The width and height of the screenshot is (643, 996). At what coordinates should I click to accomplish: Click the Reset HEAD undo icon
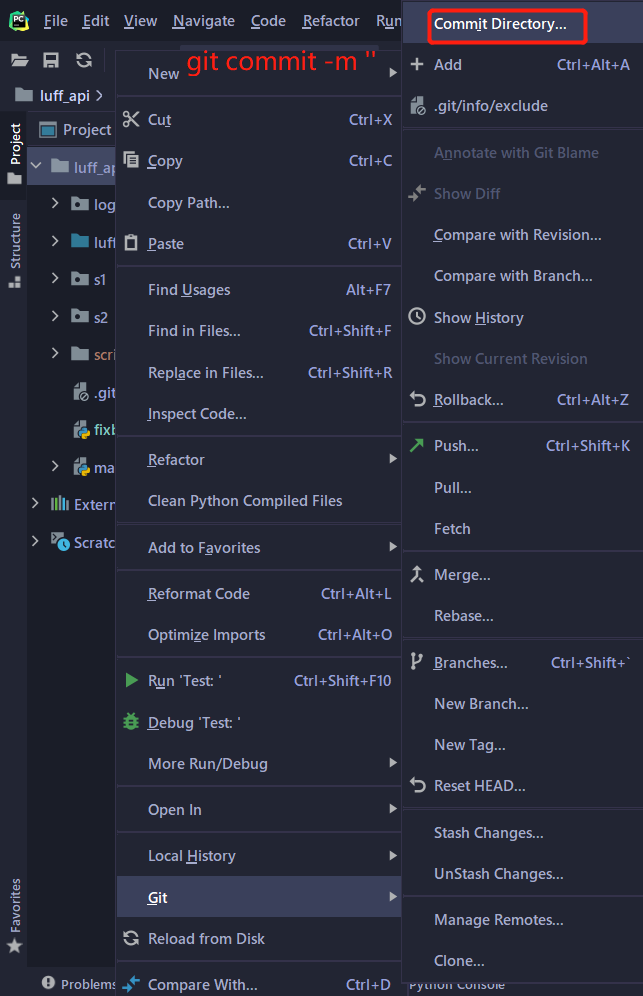pos(417,785)
